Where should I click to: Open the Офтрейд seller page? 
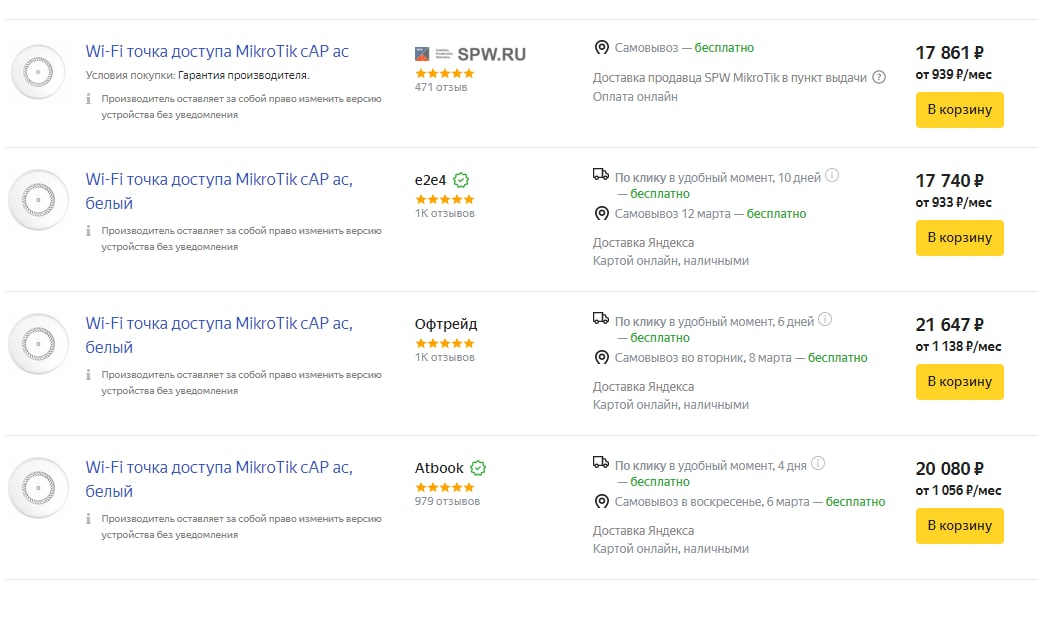(446, 324)
